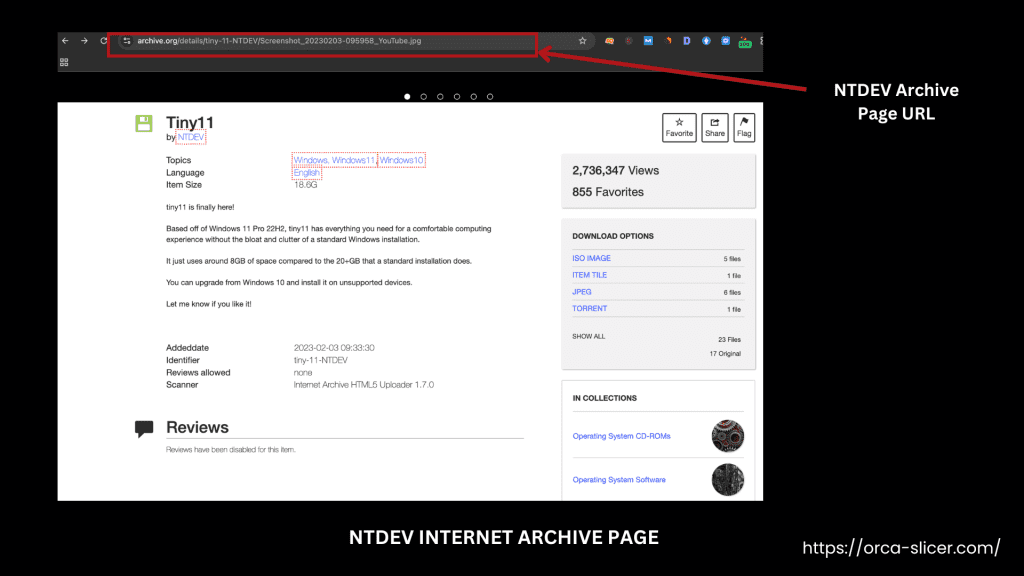The height and width of the screenshot is (576, 1024).
Task: Select the second carousel dot
Action: pos(424,96)
